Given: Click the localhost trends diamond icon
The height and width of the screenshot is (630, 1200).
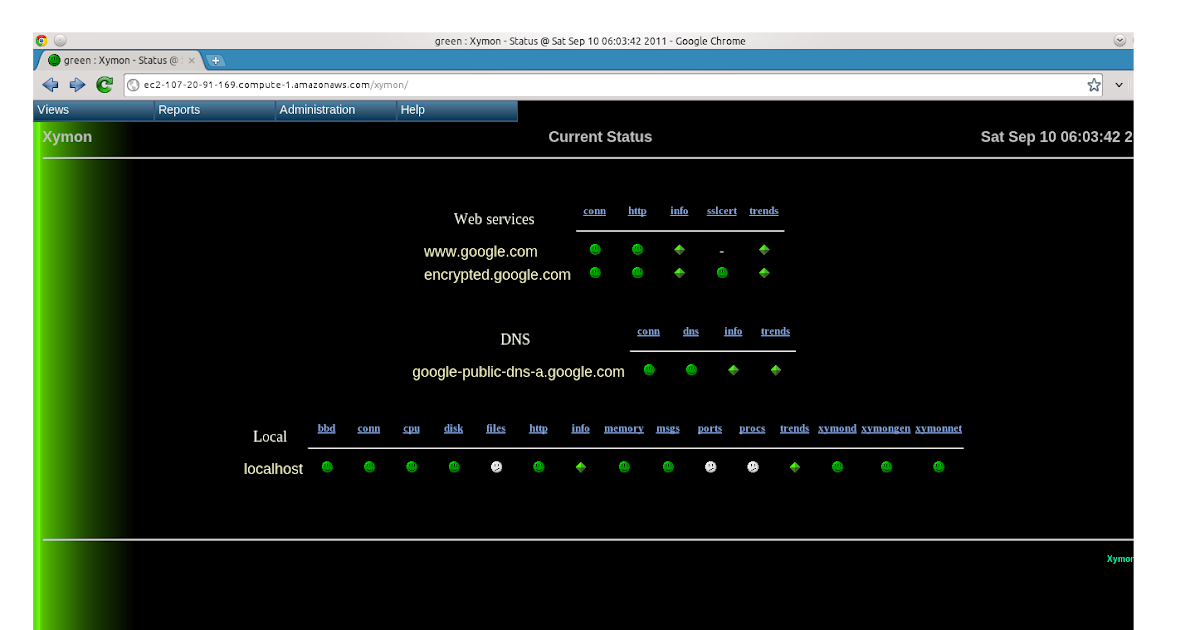Looking at the screenshot, I should (794, 466).
